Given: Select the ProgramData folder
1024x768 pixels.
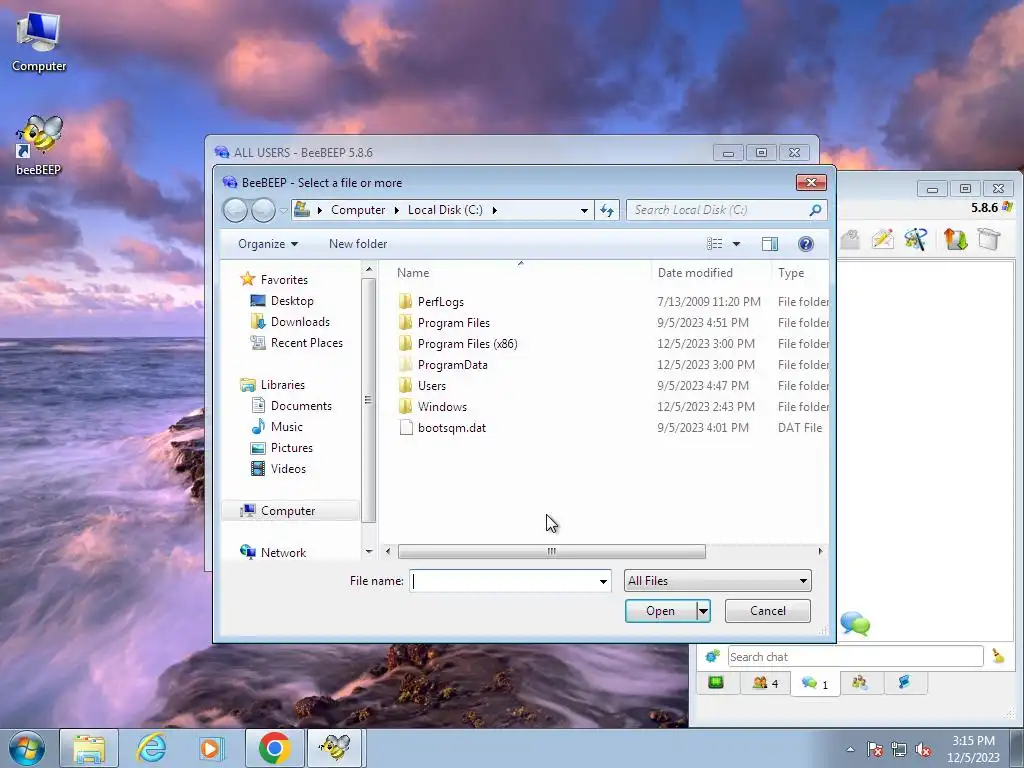Looking at the screenshot, I should coord(453,364).
